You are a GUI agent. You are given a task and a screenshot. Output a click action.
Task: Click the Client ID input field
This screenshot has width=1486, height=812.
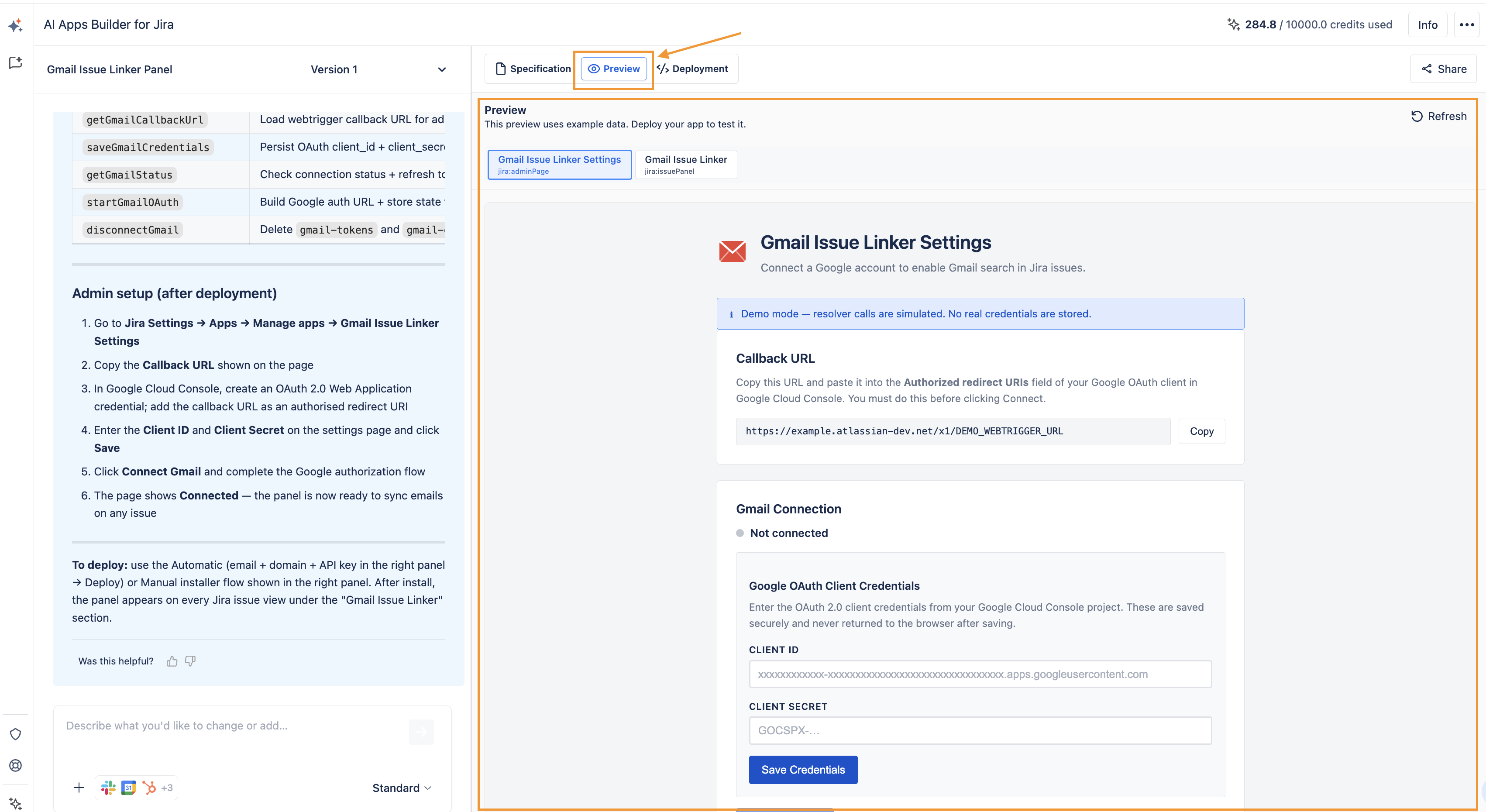980,674
